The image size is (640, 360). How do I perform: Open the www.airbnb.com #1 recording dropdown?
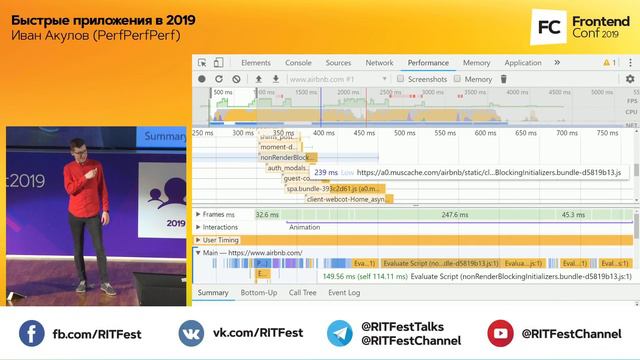338,79
